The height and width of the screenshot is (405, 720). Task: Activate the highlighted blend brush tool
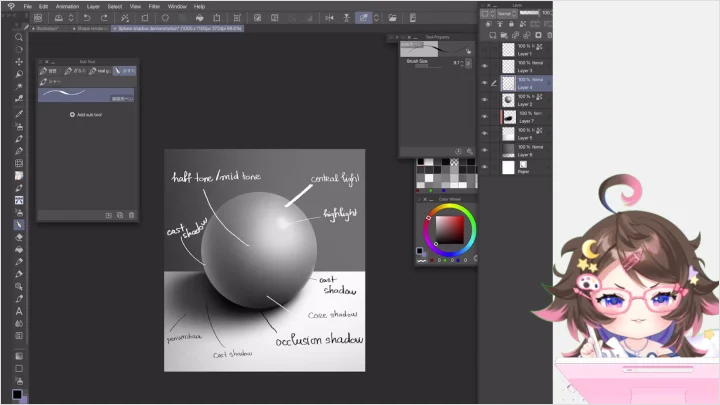(x=19, y=225)
